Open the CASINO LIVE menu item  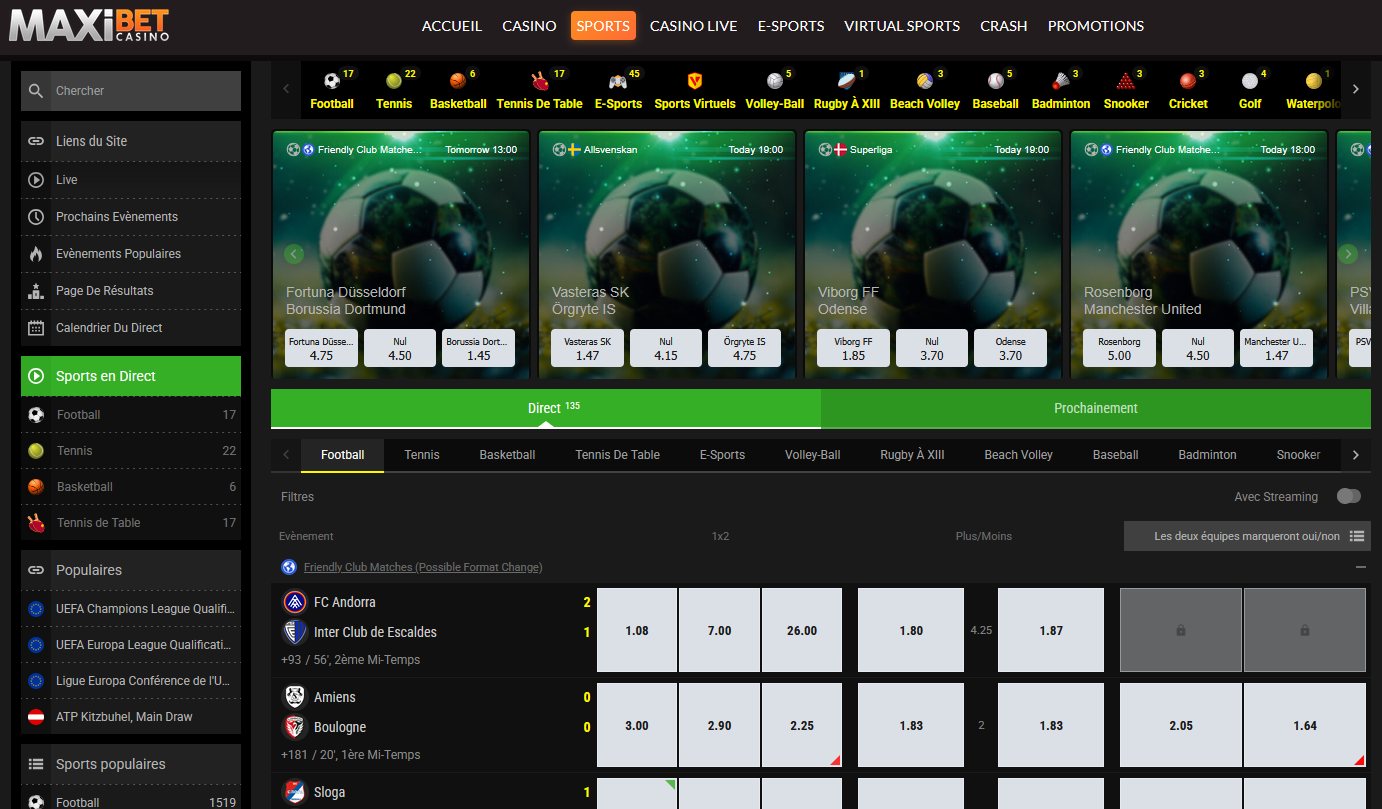[693, 26]
